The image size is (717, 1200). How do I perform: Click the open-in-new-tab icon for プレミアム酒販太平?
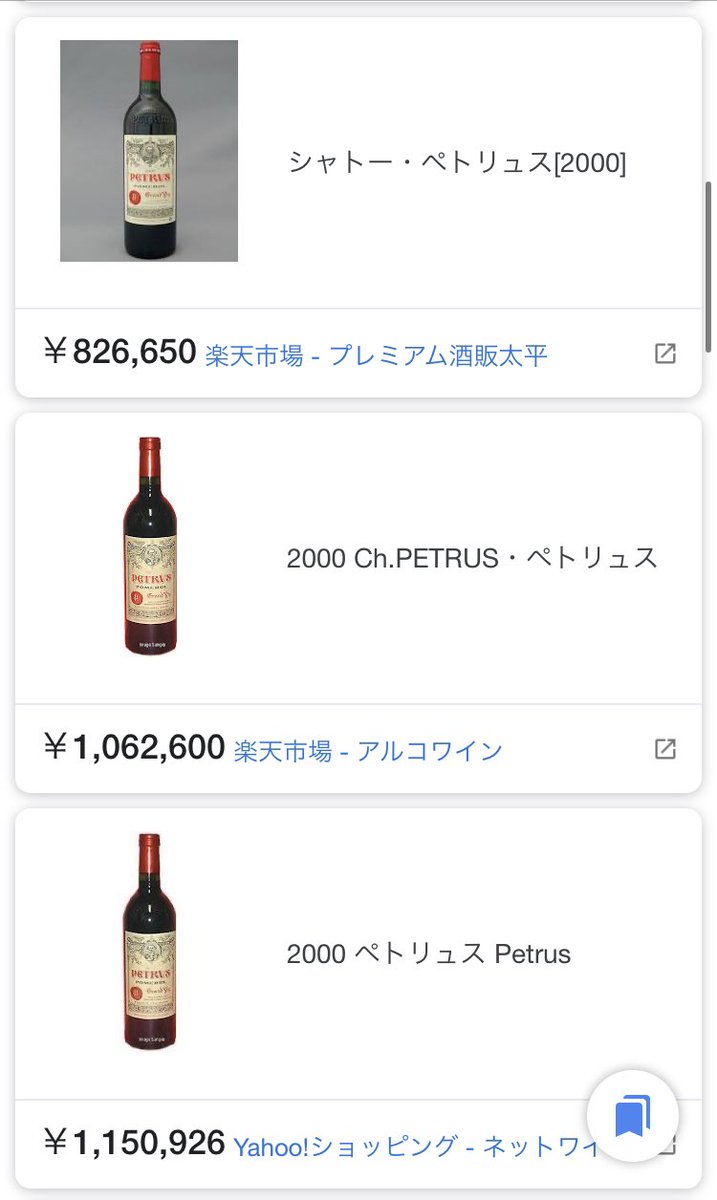(666, 352)
